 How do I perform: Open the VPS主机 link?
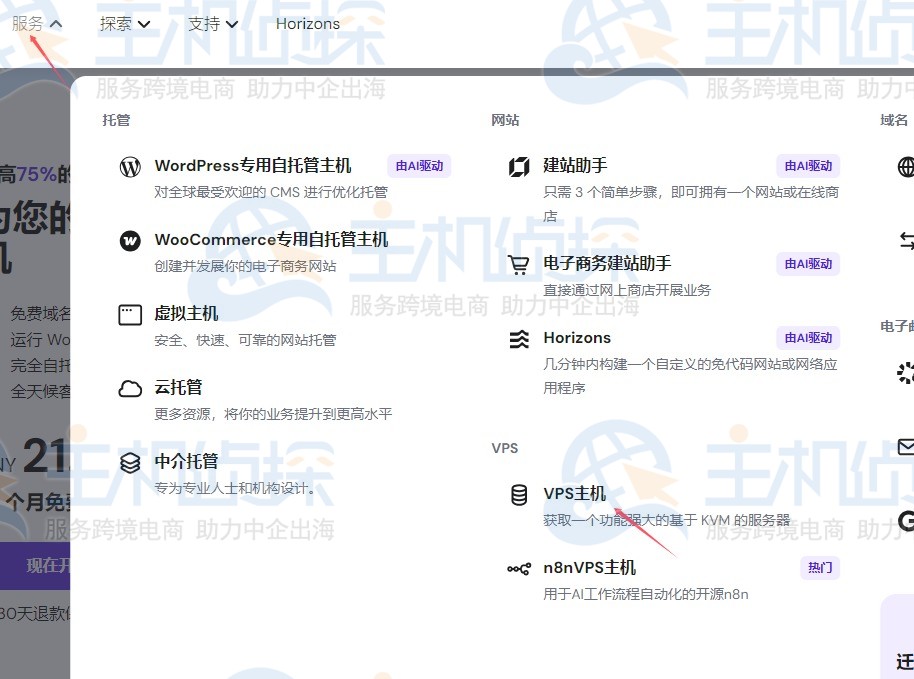tap(575, 494)
